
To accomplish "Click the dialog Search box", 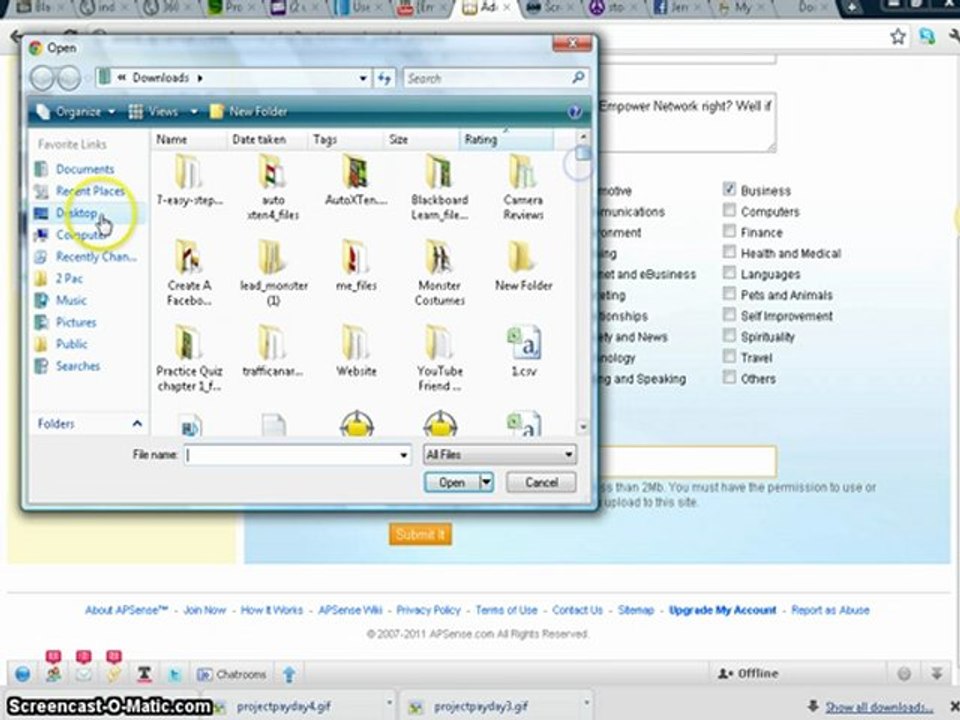I will (487, 78).
